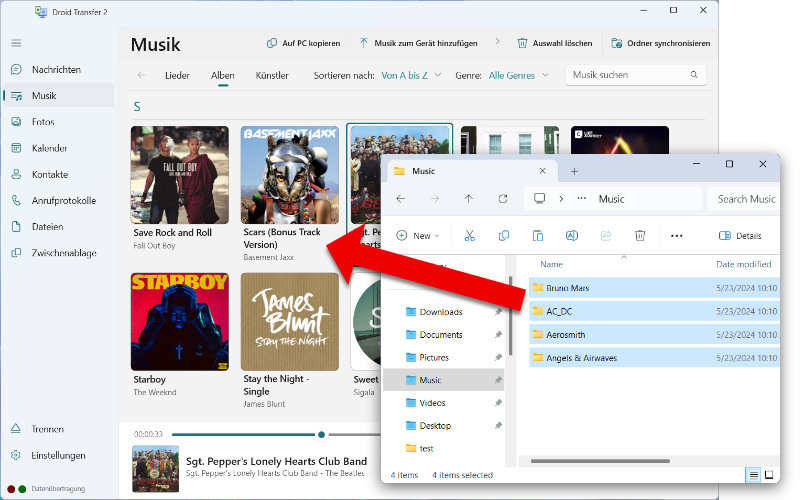Image resolution: width=800 pixels, height=500 pixels.
Task: Open the New dropdown in Explorer
Action: pos(418,236)
